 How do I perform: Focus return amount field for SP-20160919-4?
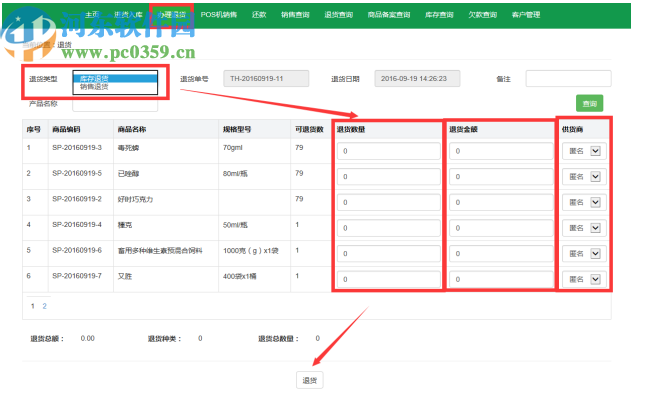(x=501, y=228)
